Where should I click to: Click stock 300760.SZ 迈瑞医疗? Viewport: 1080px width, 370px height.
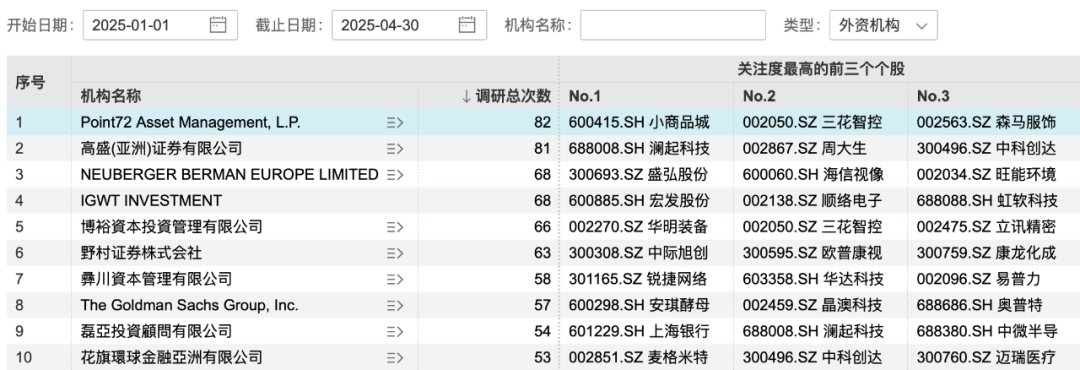986,358
